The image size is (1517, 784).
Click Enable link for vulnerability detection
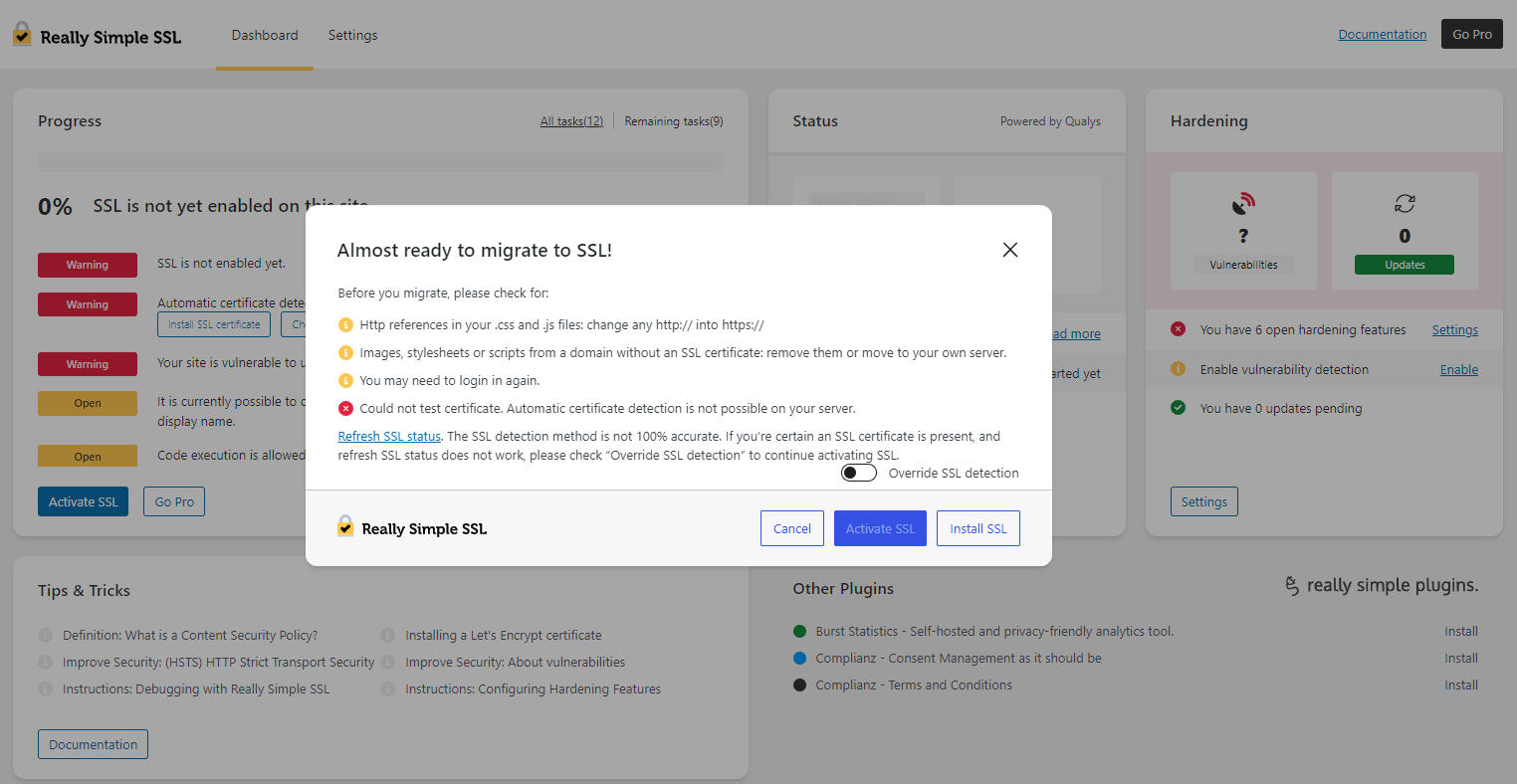point(1459,369)
